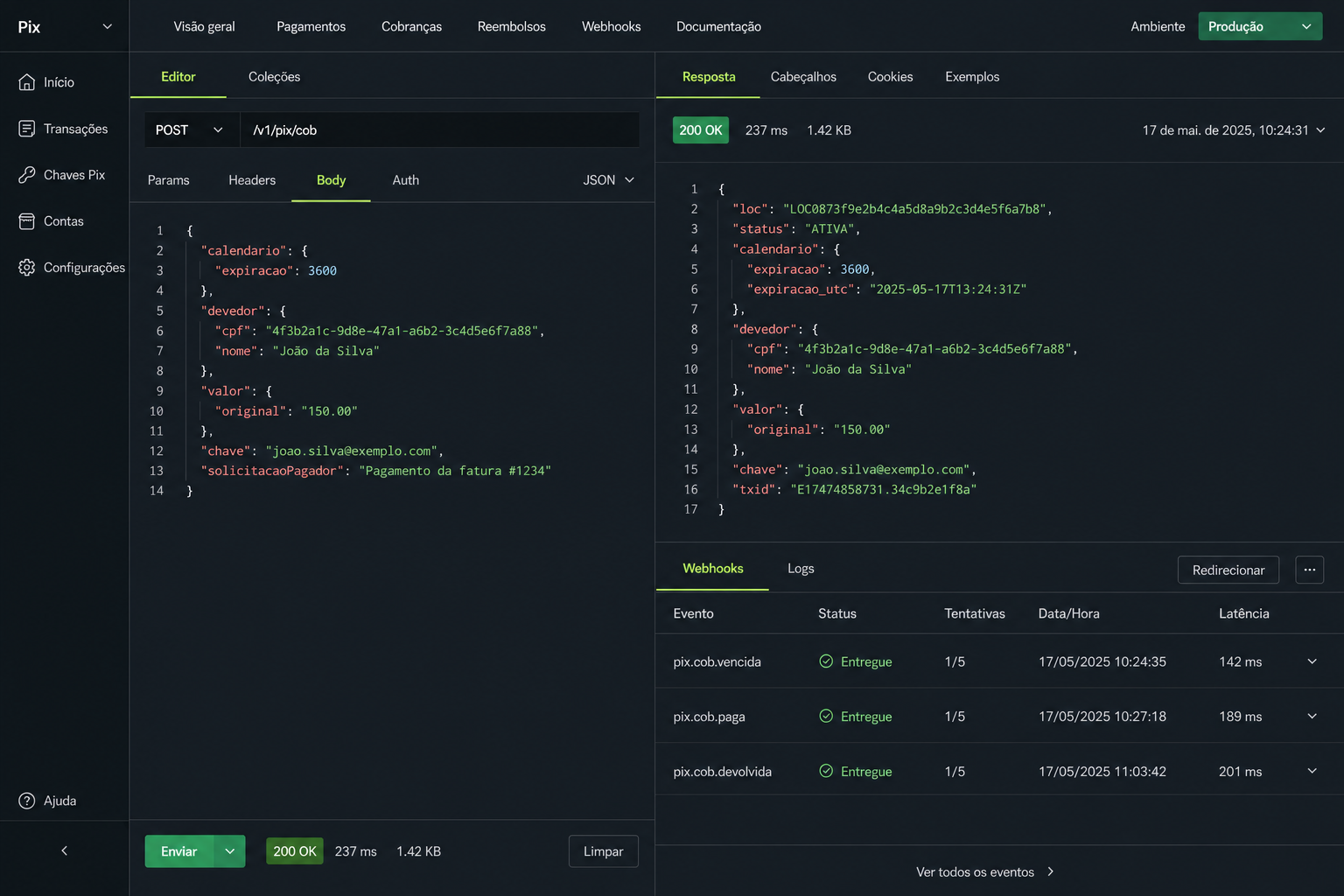Click the pix.cob.paga Entregue check icon
The image size is (1344, 896).
coord(826,716)
